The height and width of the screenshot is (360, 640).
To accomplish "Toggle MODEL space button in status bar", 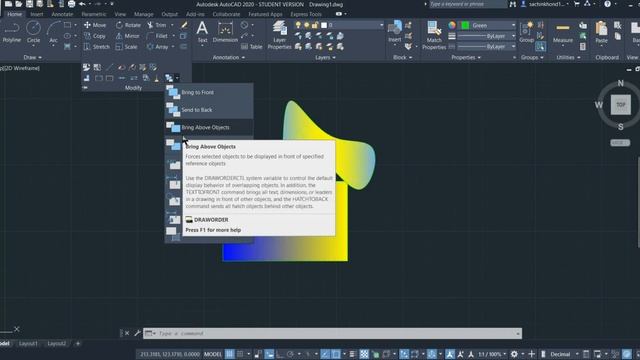I will click(213, 354).
